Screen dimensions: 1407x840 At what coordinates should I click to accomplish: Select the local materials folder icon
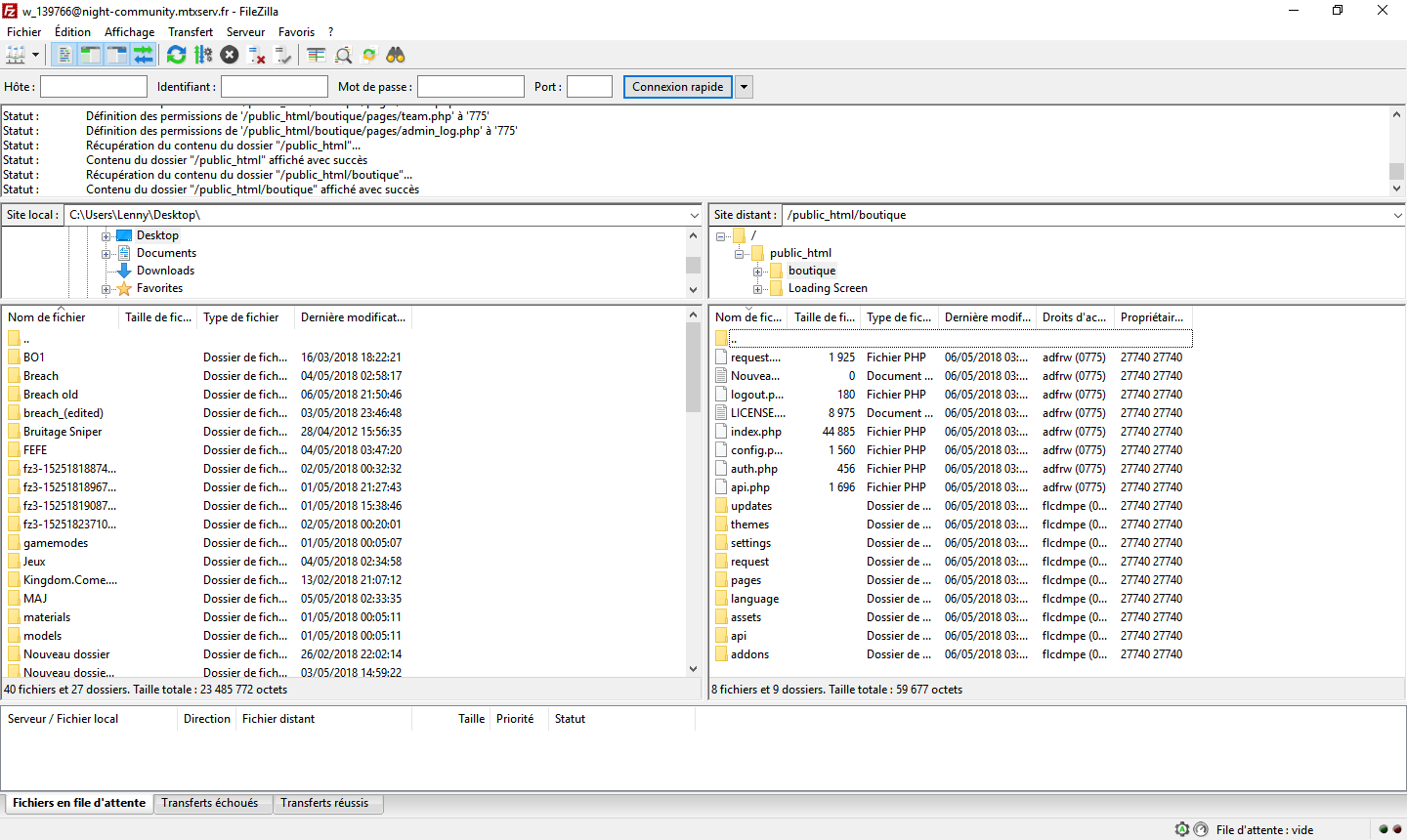[x=14, y=617]
